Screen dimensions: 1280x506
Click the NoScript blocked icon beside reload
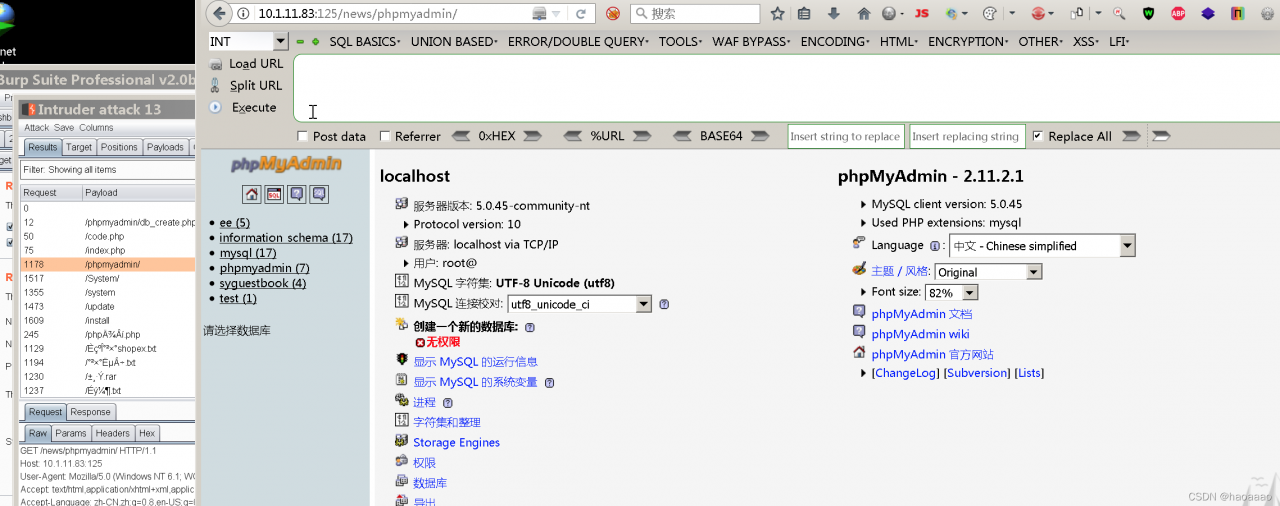(x=612, y=14)
